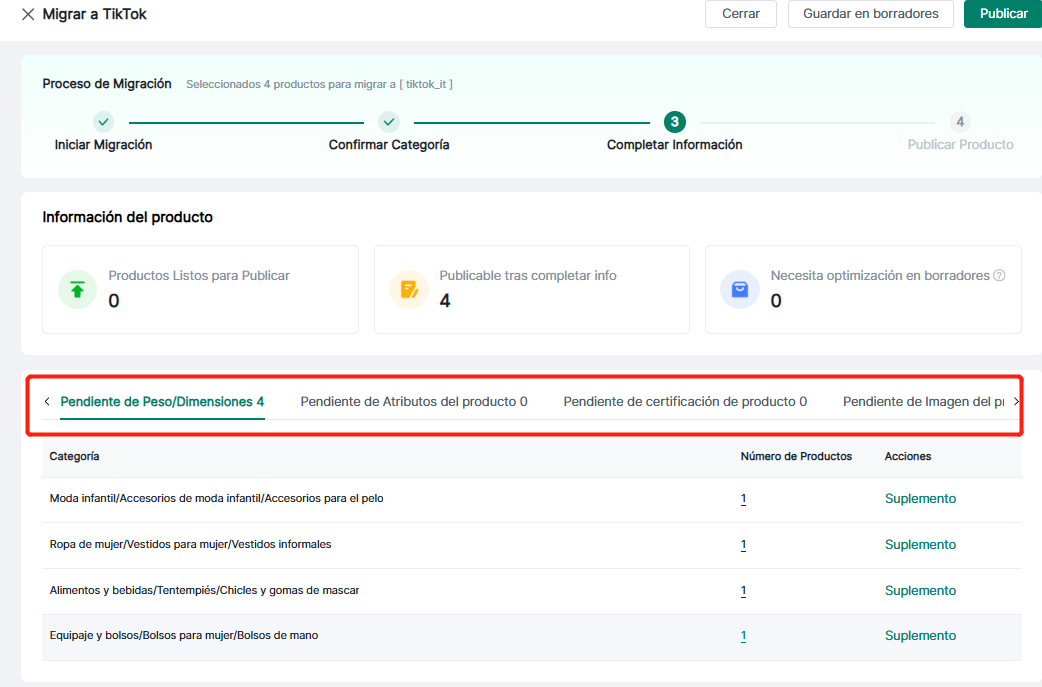Click the yellow edit note icon
This screenshot has height=687, width=1042.
pos(408,289)
